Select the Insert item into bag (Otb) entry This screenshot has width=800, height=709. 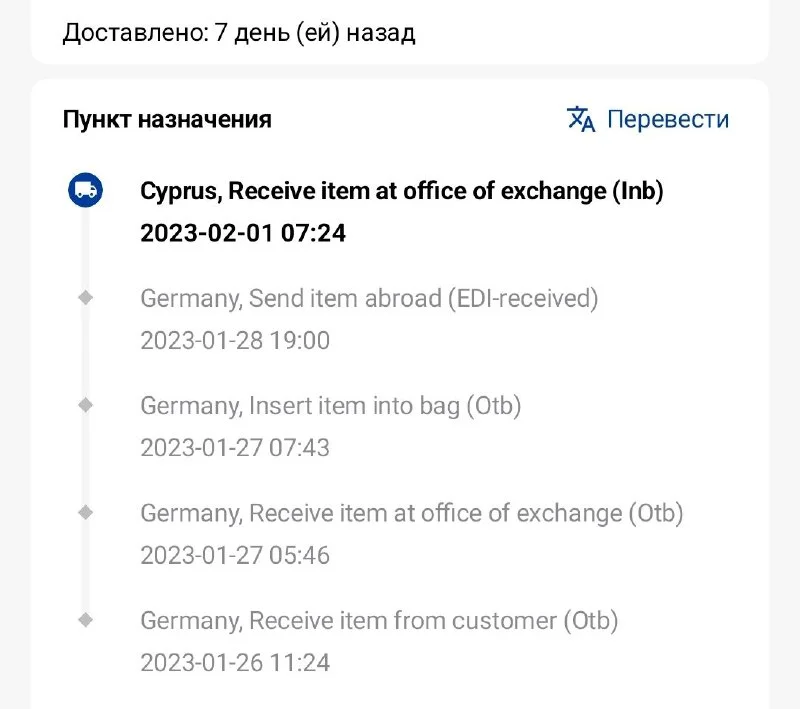330,406
